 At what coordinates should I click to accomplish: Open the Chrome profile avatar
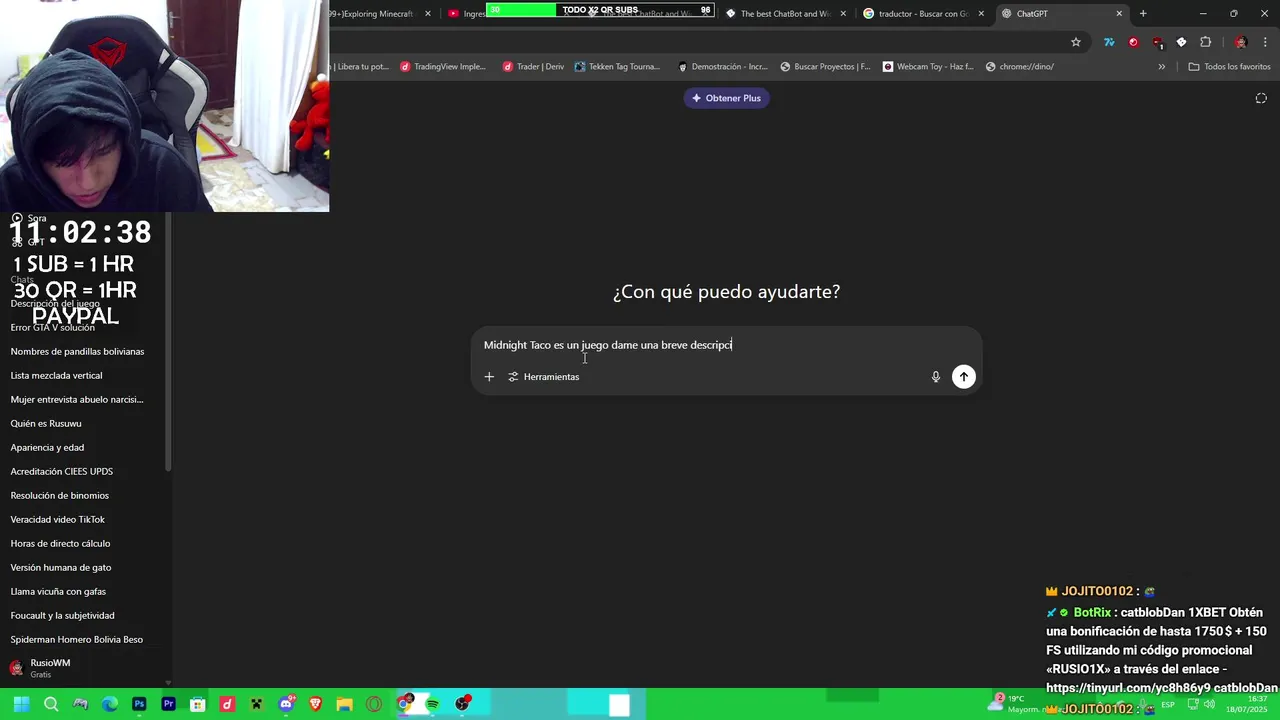1241,42
